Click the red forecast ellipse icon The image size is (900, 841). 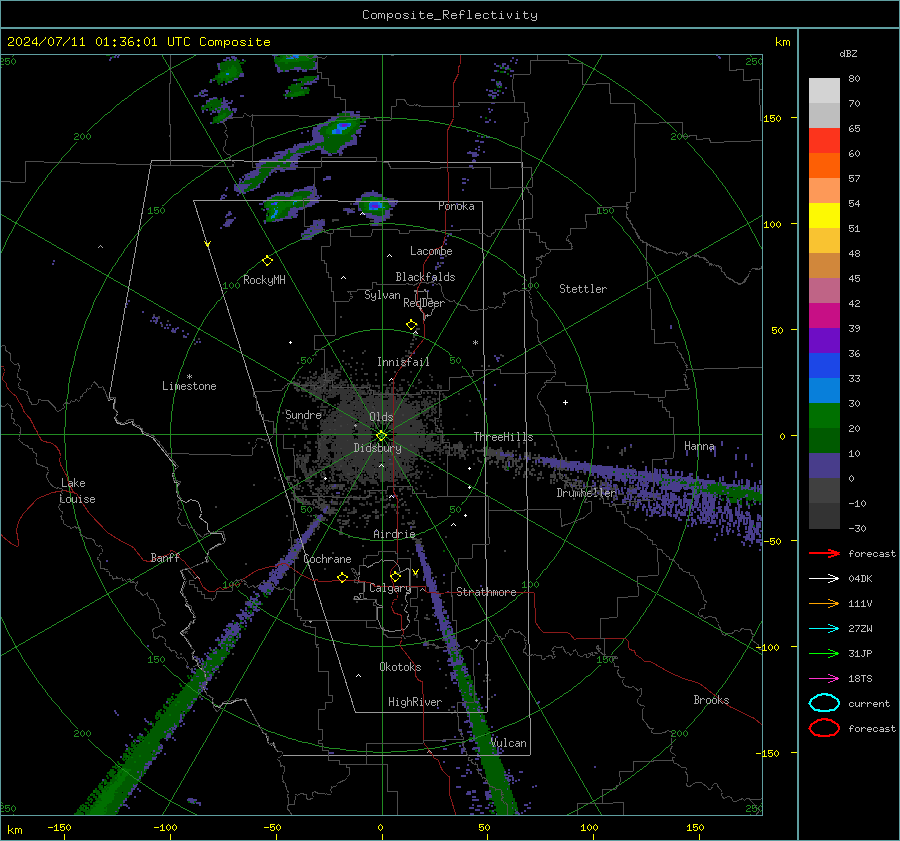tap(824, 728)
